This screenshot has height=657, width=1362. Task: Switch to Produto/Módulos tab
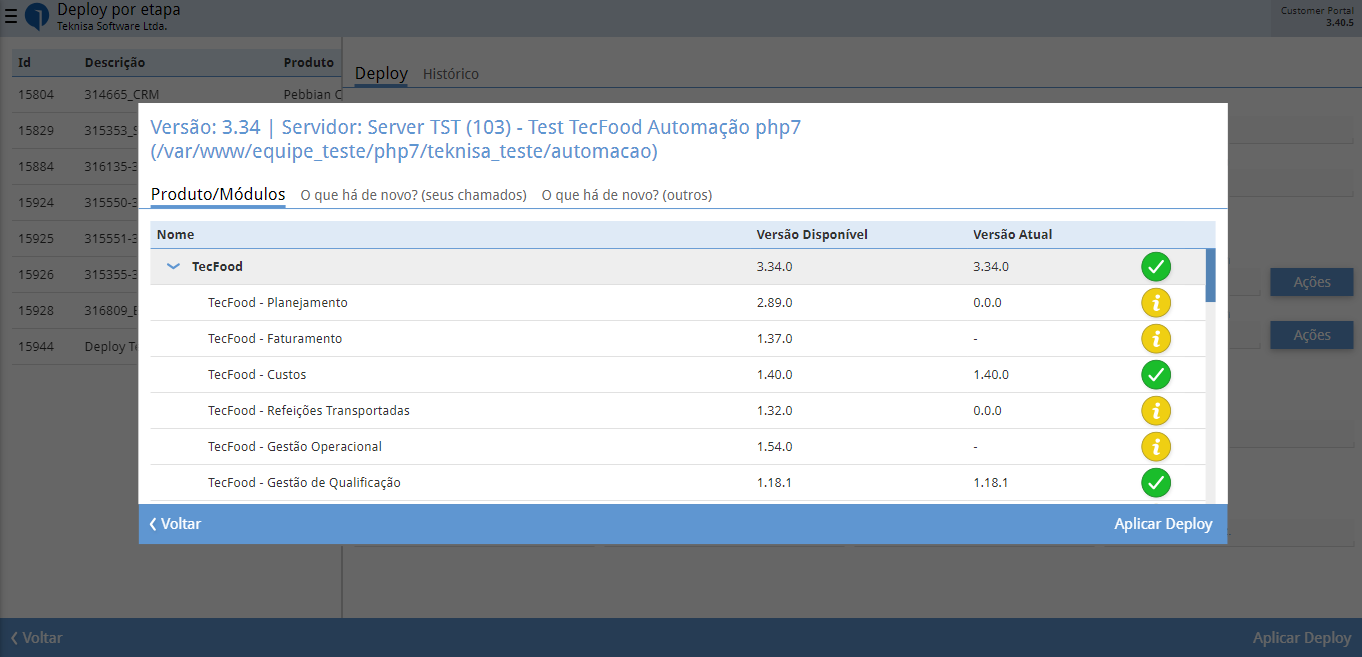[x=218, y=194]
